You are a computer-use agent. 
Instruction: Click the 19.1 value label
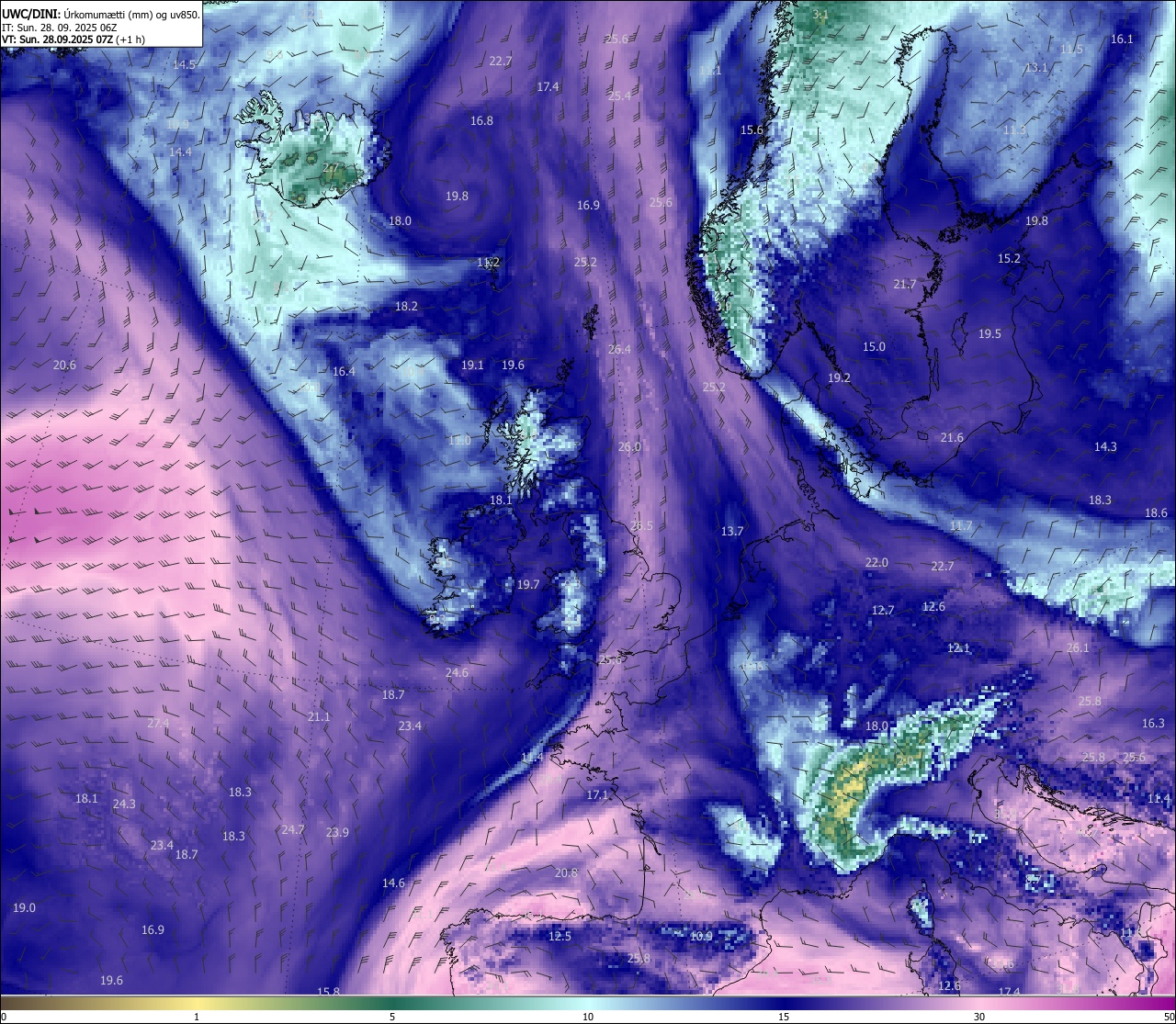tap(472, 365)
